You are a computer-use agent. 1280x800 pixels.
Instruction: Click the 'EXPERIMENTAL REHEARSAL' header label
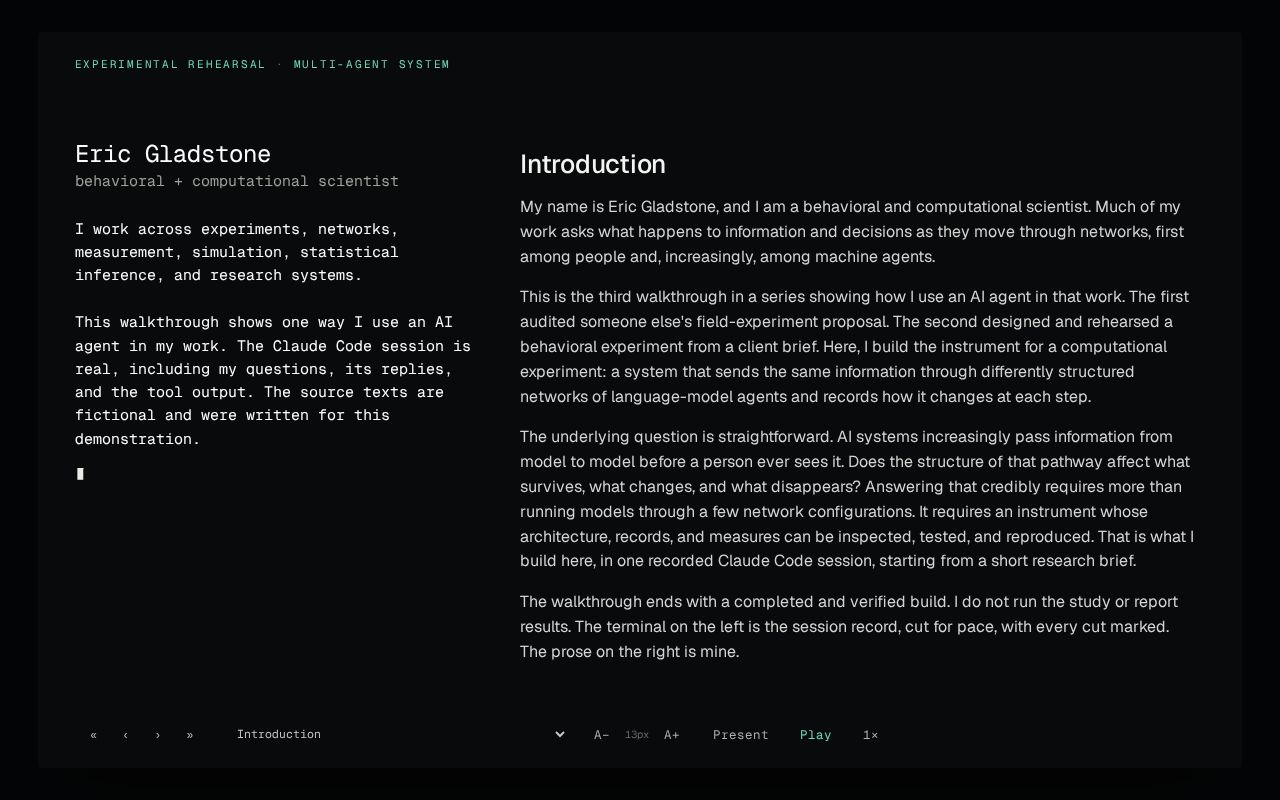(x=171, y=64)
